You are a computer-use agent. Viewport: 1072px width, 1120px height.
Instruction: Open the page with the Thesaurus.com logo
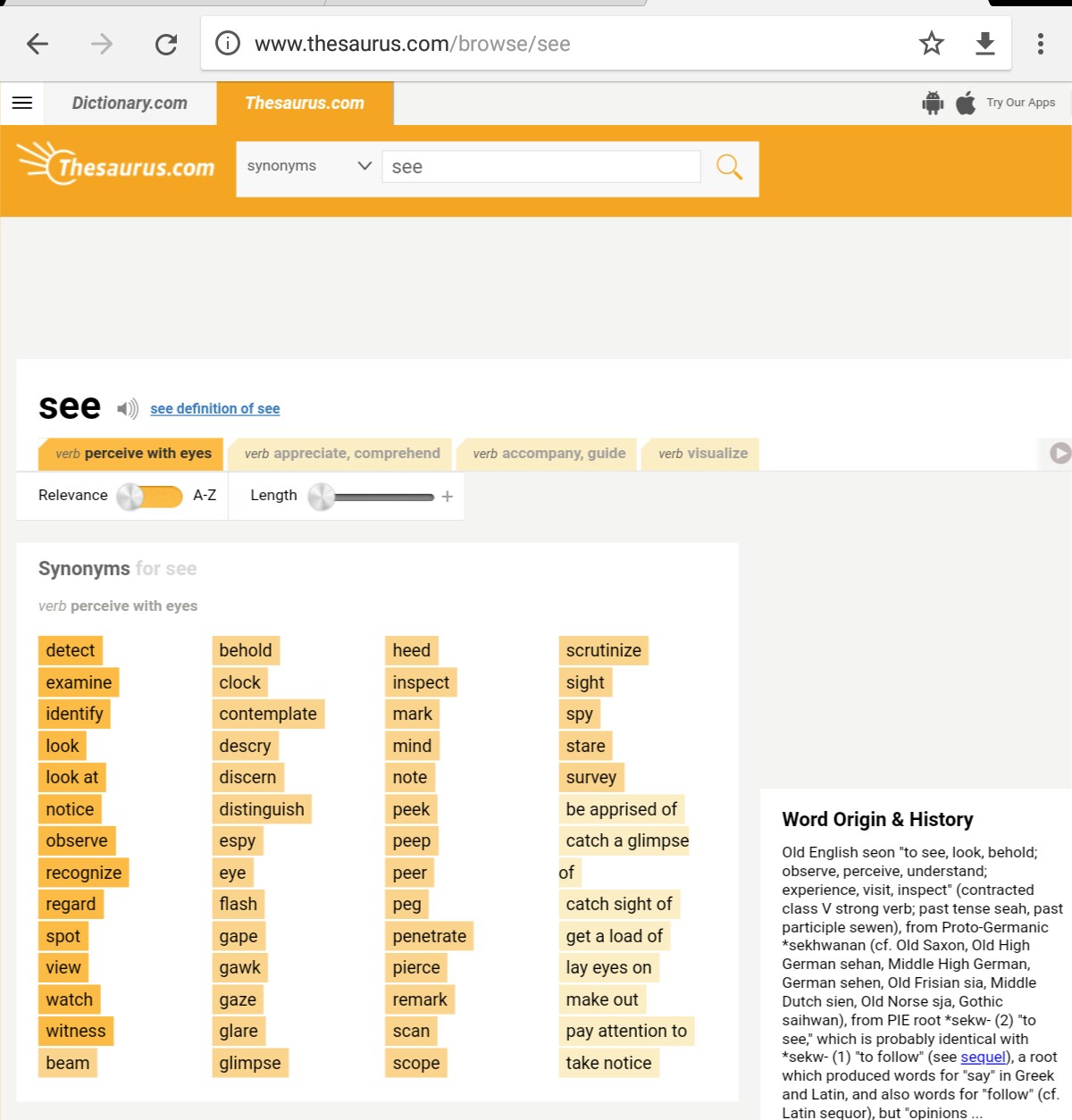click(115, 165)
